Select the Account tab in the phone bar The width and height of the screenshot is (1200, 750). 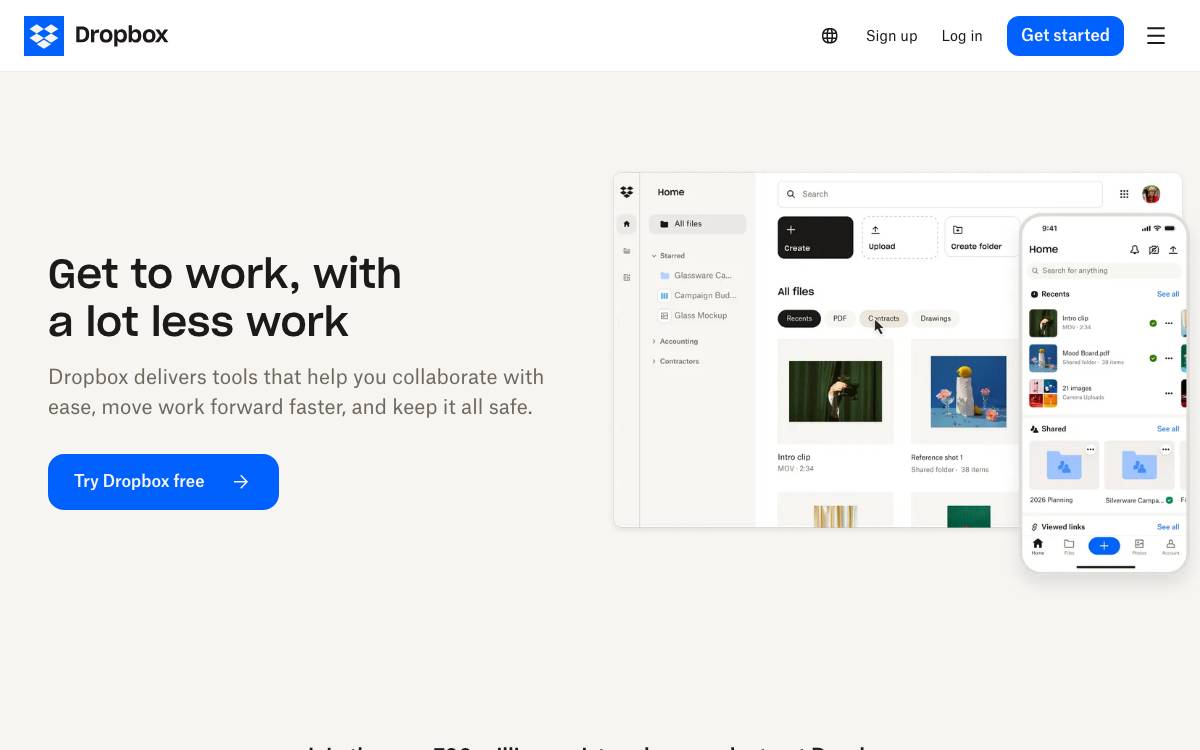(1170, 546)
